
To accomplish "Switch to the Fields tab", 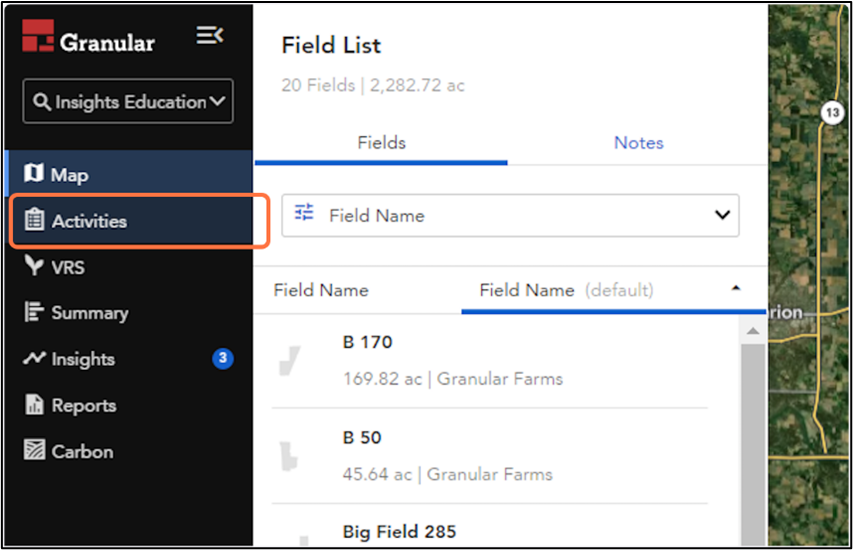I will coord(381,143).
